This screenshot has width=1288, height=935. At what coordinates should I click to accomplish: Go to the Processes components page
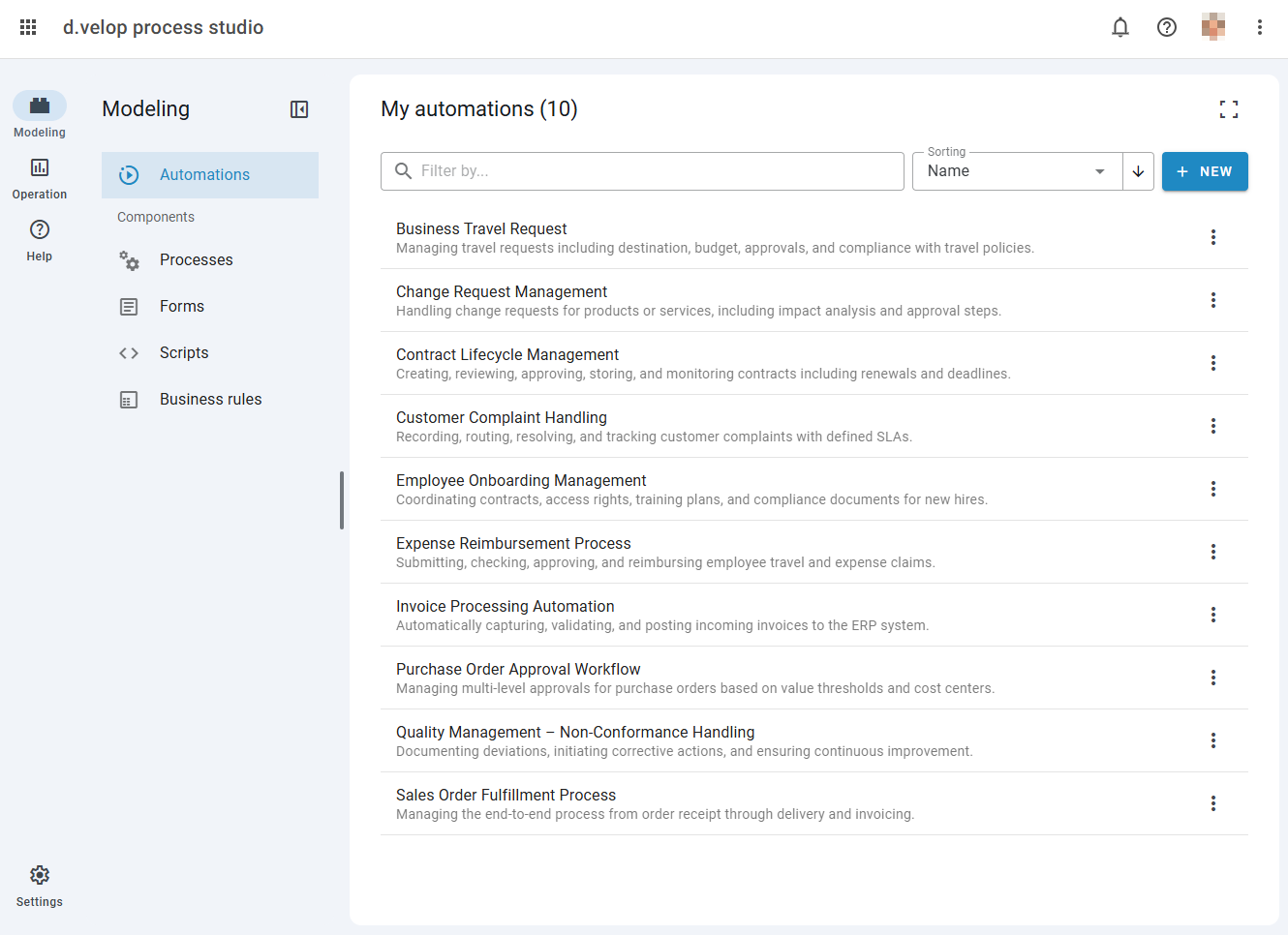(196, 259)
